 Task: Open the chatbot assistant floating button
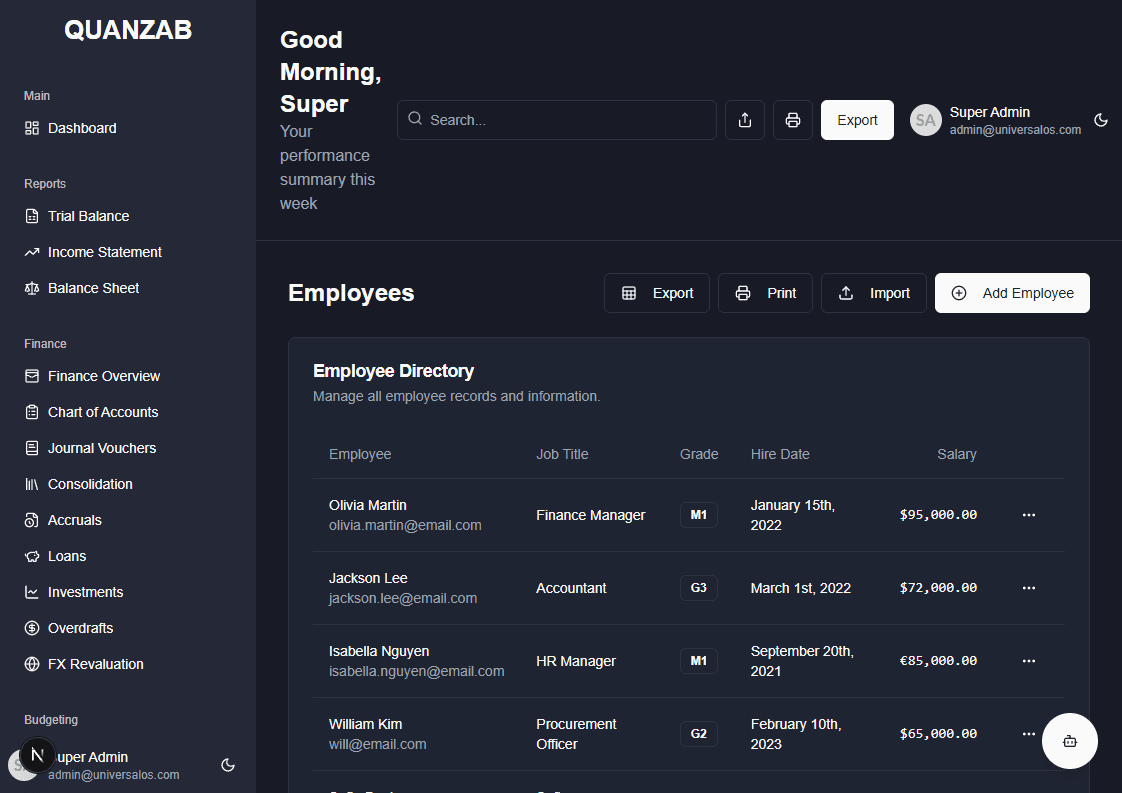click(1070, 741)
